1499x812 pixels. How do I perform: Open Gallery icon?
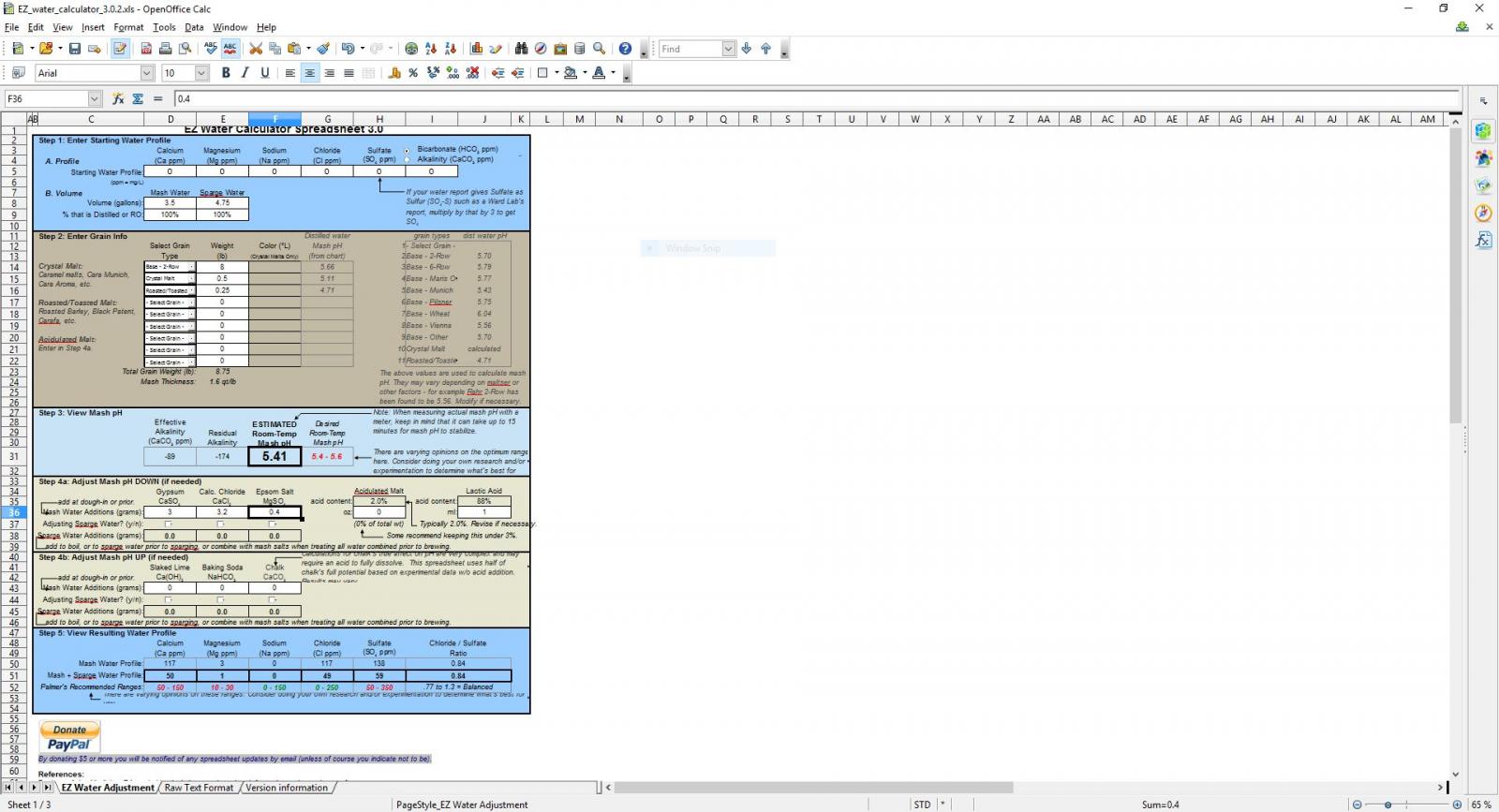click(560, 49)
